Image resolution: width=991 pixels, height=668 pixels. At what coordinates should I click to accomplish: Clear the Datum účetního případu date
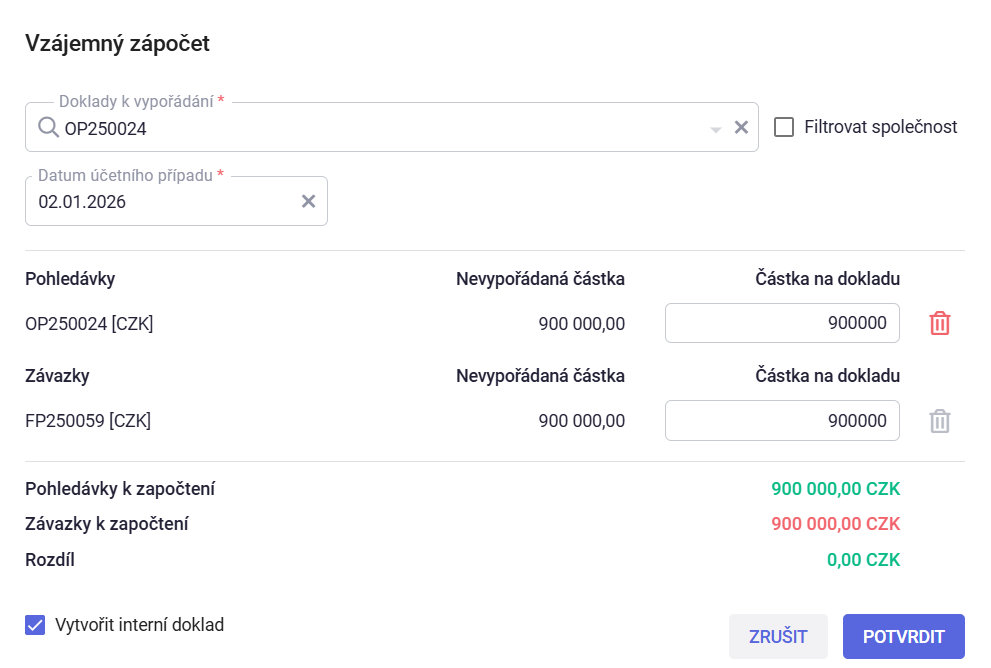pos(309,201)
